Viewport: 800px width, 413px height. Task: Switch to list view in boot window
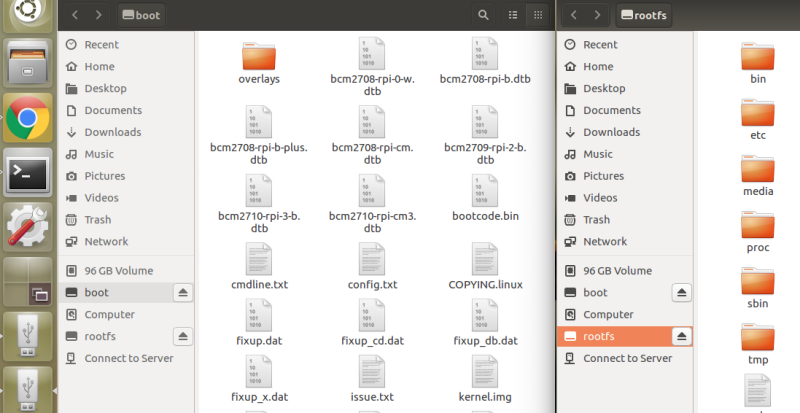[513, 15]
